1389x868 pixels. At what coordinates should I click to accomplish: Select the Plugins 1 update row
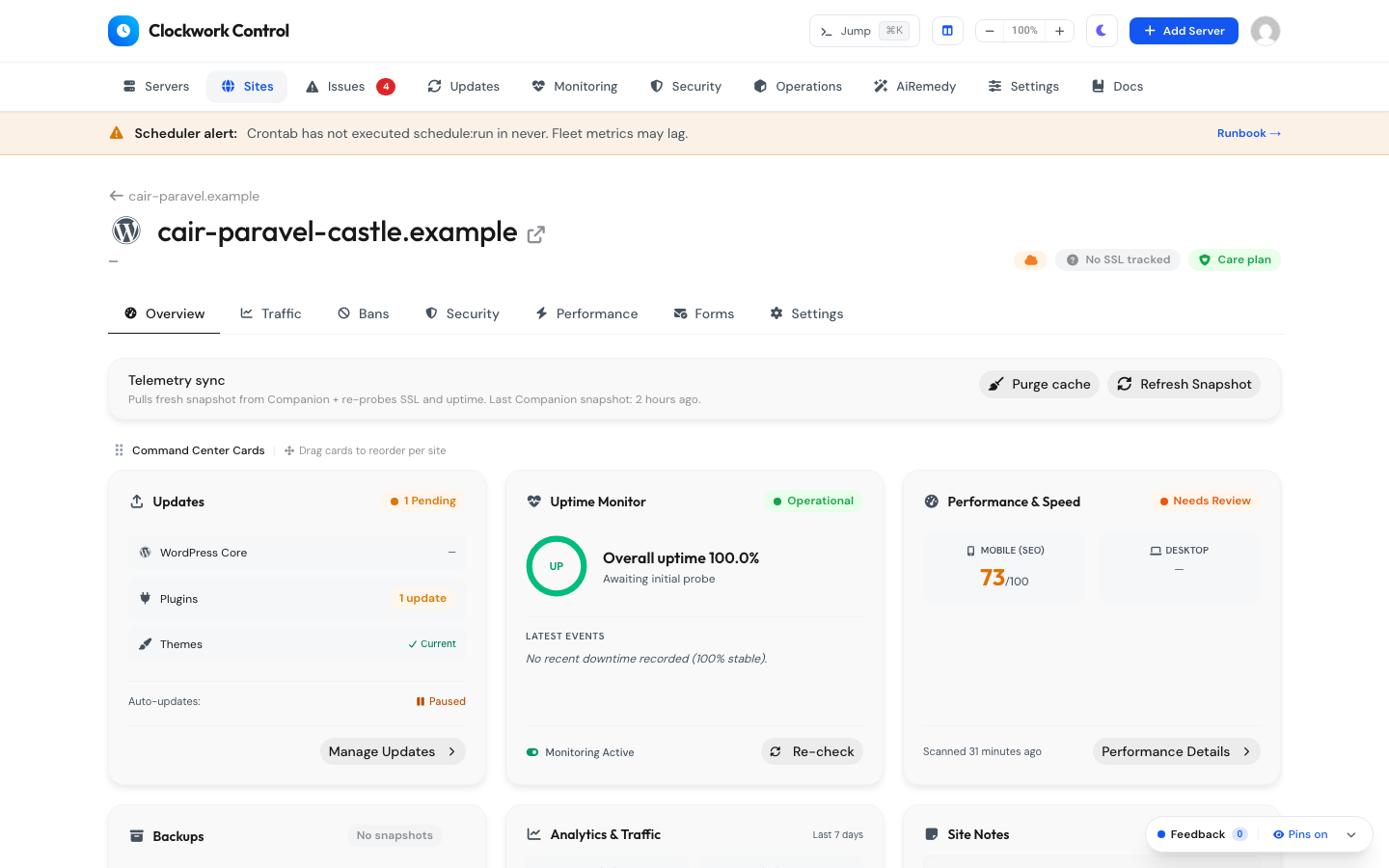297,599
